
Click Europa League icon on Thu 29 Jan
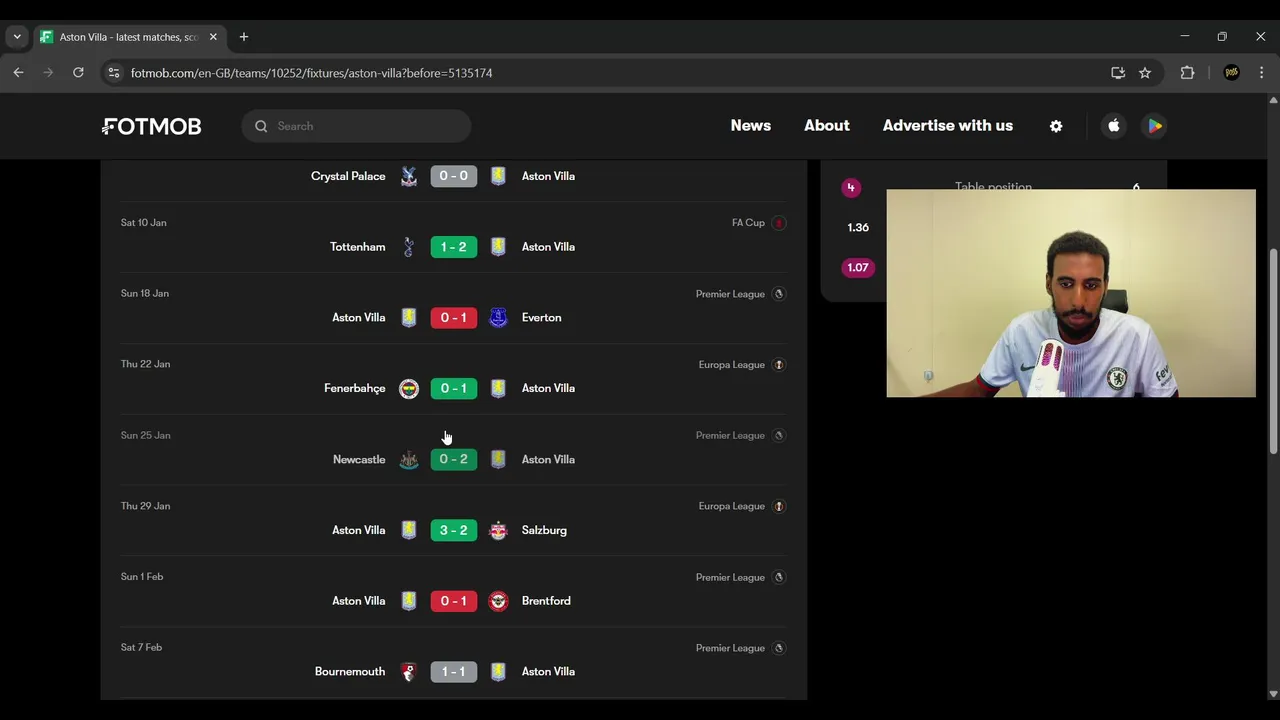(779, 506)
